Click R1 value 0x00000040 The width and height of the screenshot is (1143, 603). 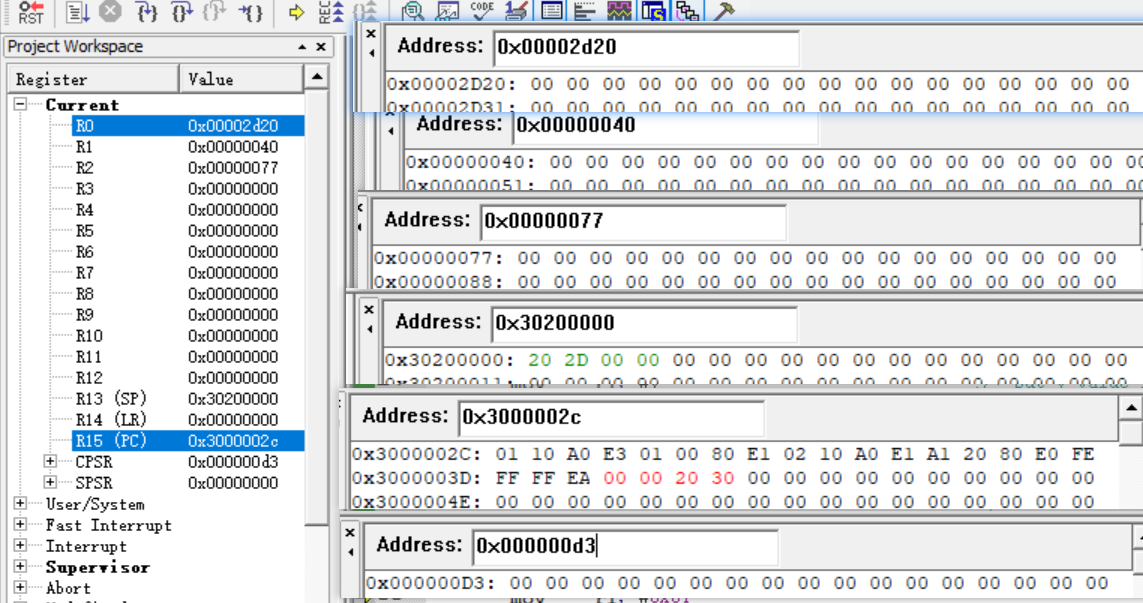(233, 147)
